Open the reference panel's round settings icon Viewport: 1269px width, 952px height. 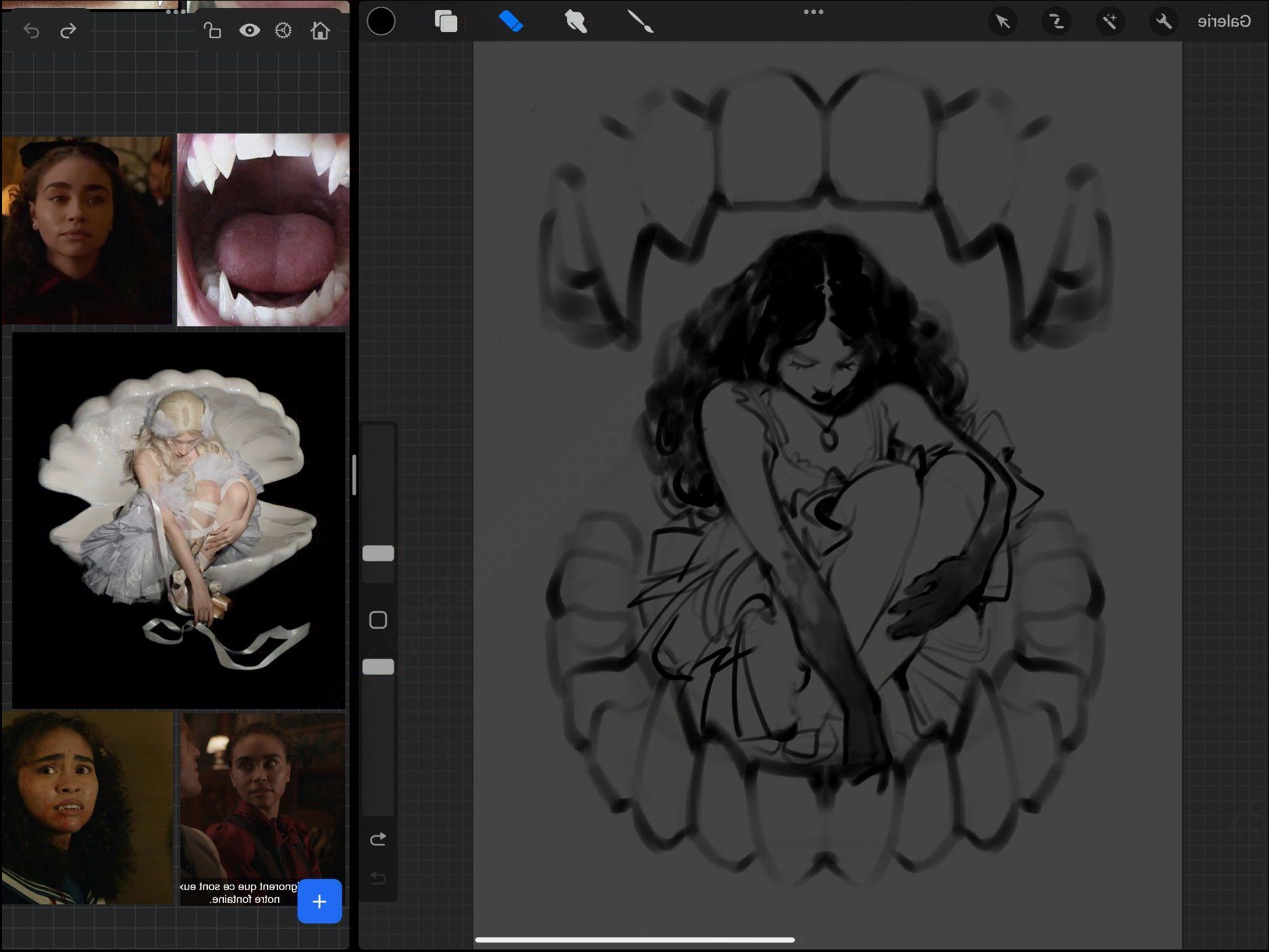tap(283, 30)
